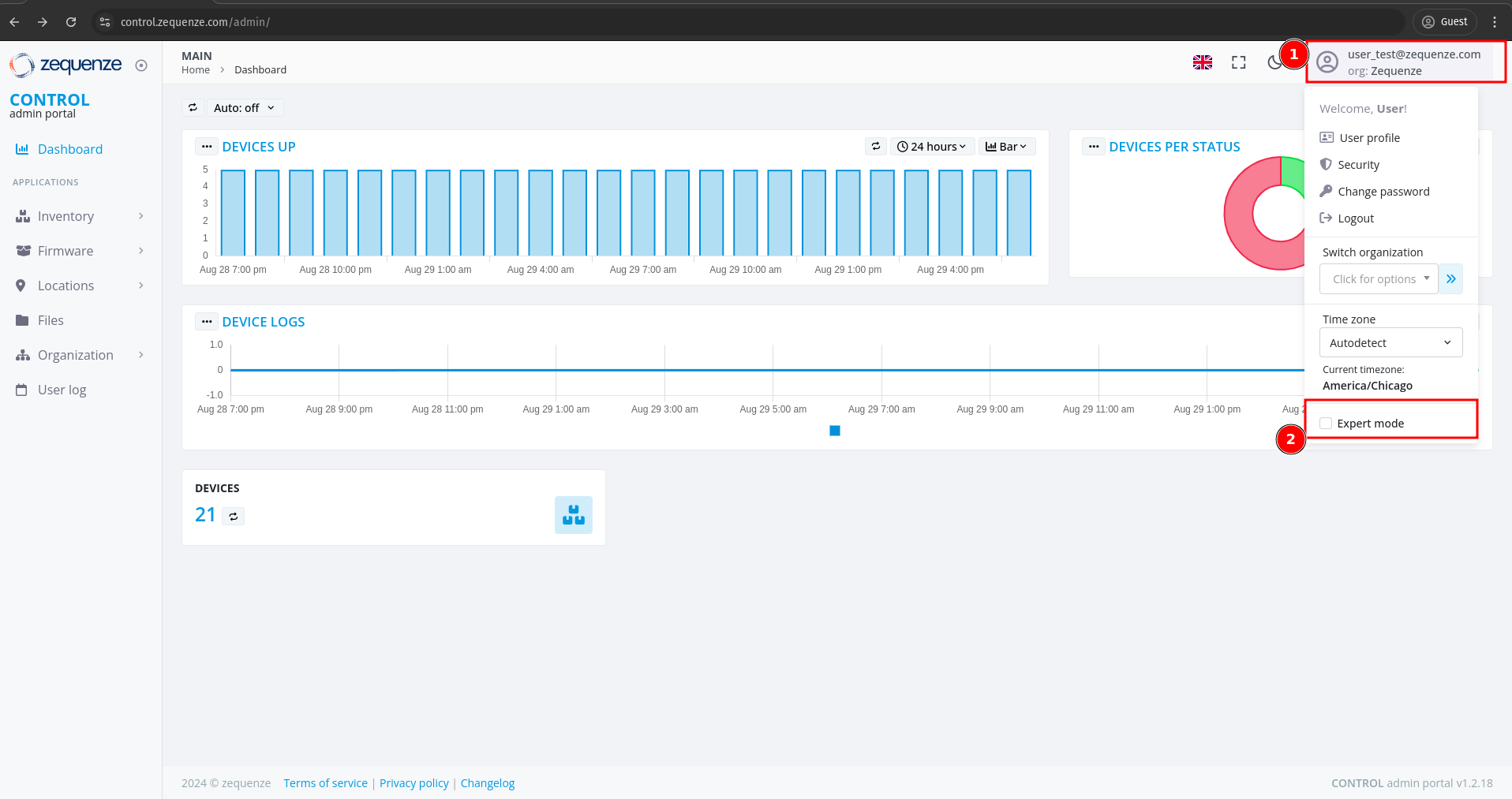The height and width of the screenshot is (799, 1512).
Task: Select User profile from the user menu
Action: click(x=1369, y=138)
